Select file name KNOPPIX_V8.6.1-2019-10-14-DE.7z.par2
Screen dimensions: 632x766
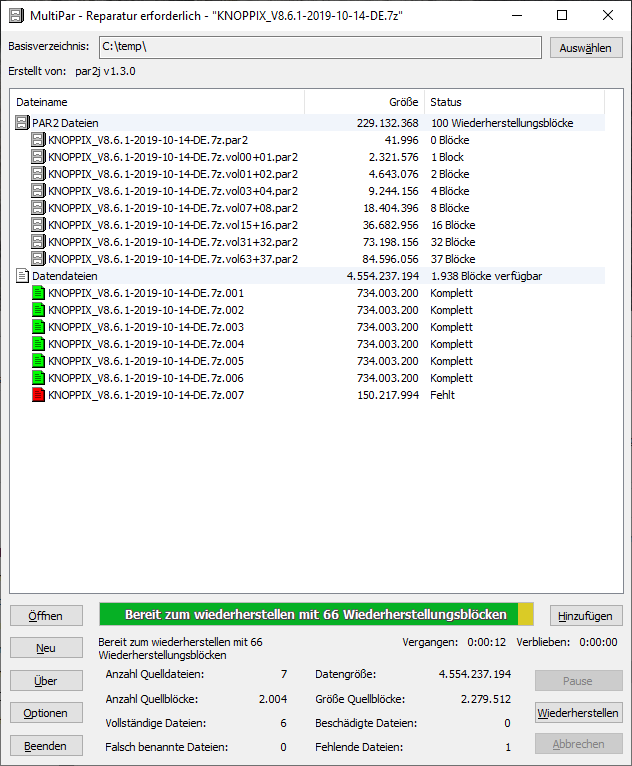click(148, 140)
